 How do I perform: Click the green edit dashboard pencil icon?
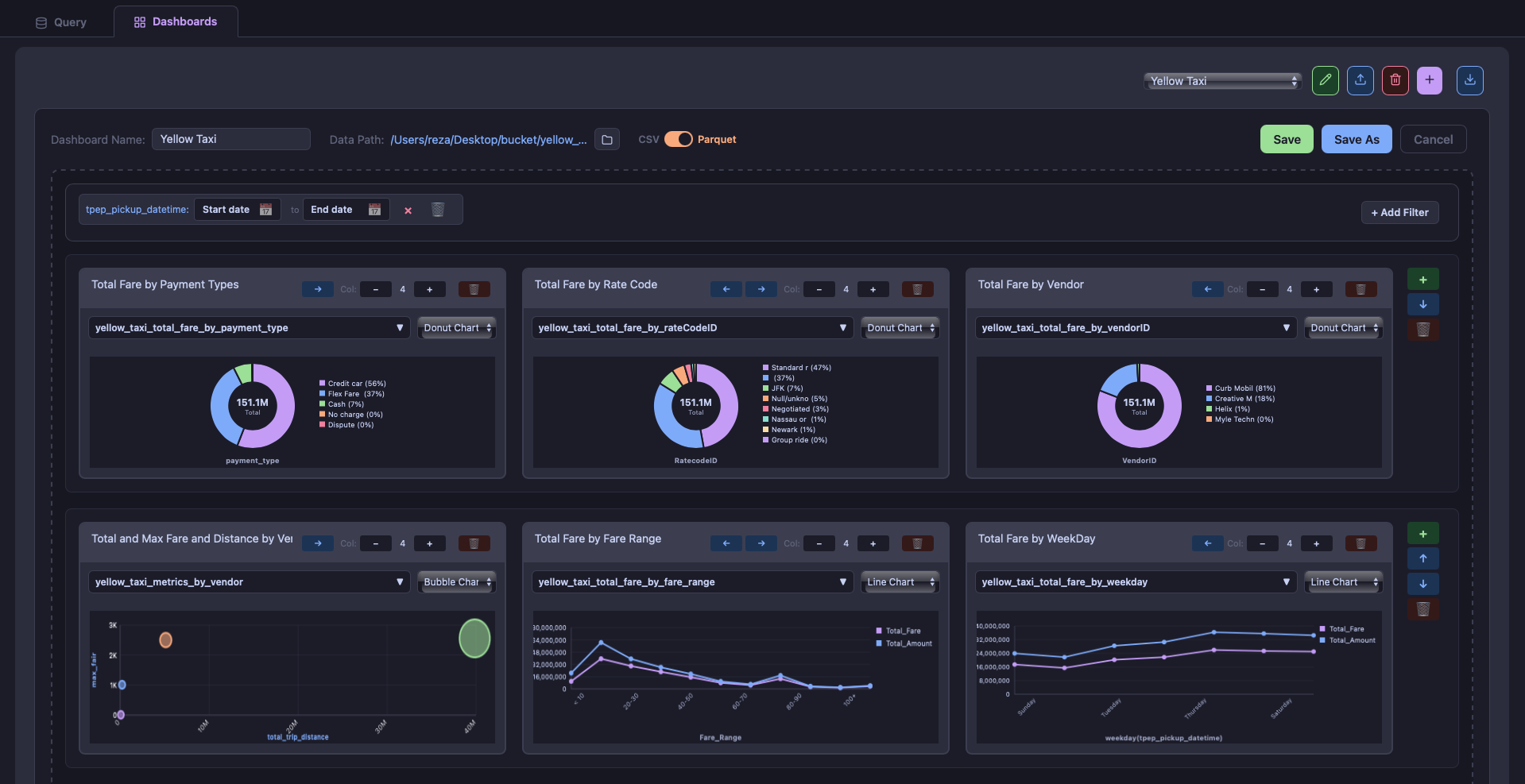click(x=1325, y=80)
